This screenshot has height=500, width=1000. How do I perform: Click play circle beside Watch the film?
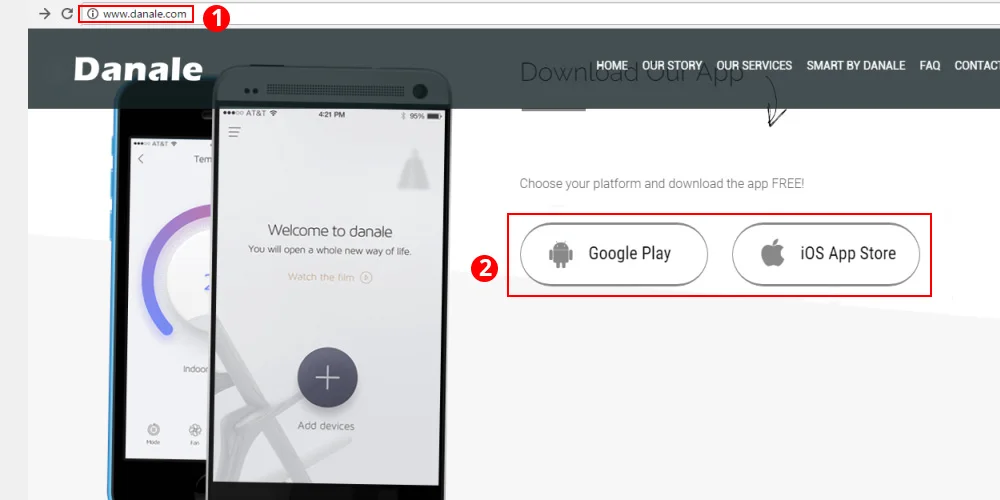coord(366,277)
